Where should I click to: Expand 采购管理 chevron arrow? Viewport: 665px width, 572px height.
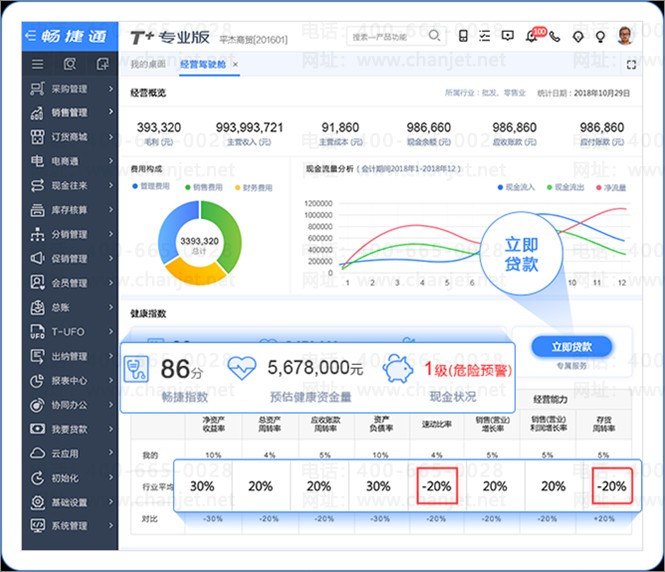click(110, 89)
